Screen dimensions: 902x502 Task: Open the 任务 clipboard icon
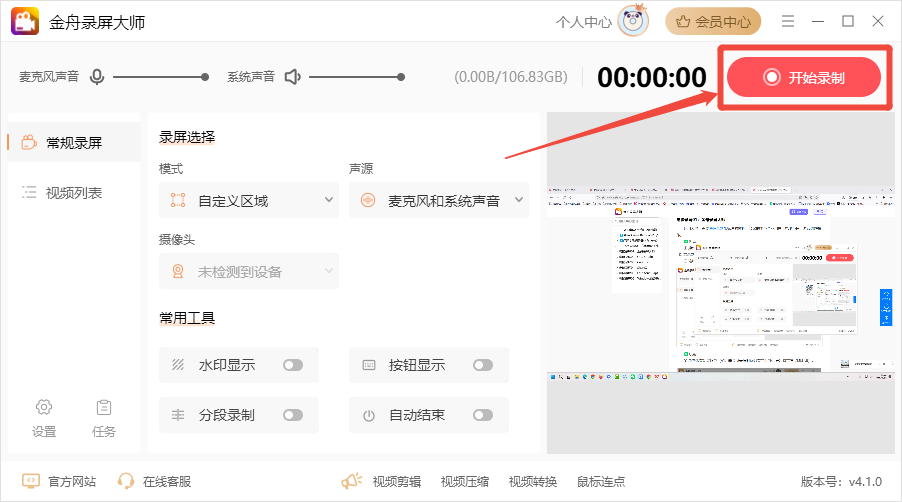[104, 407]
